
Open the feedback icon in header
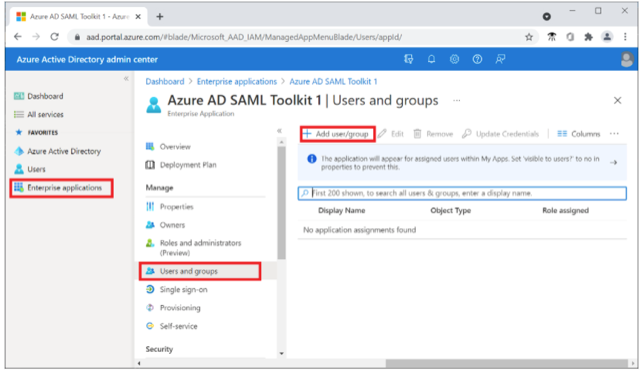(500, 60)
